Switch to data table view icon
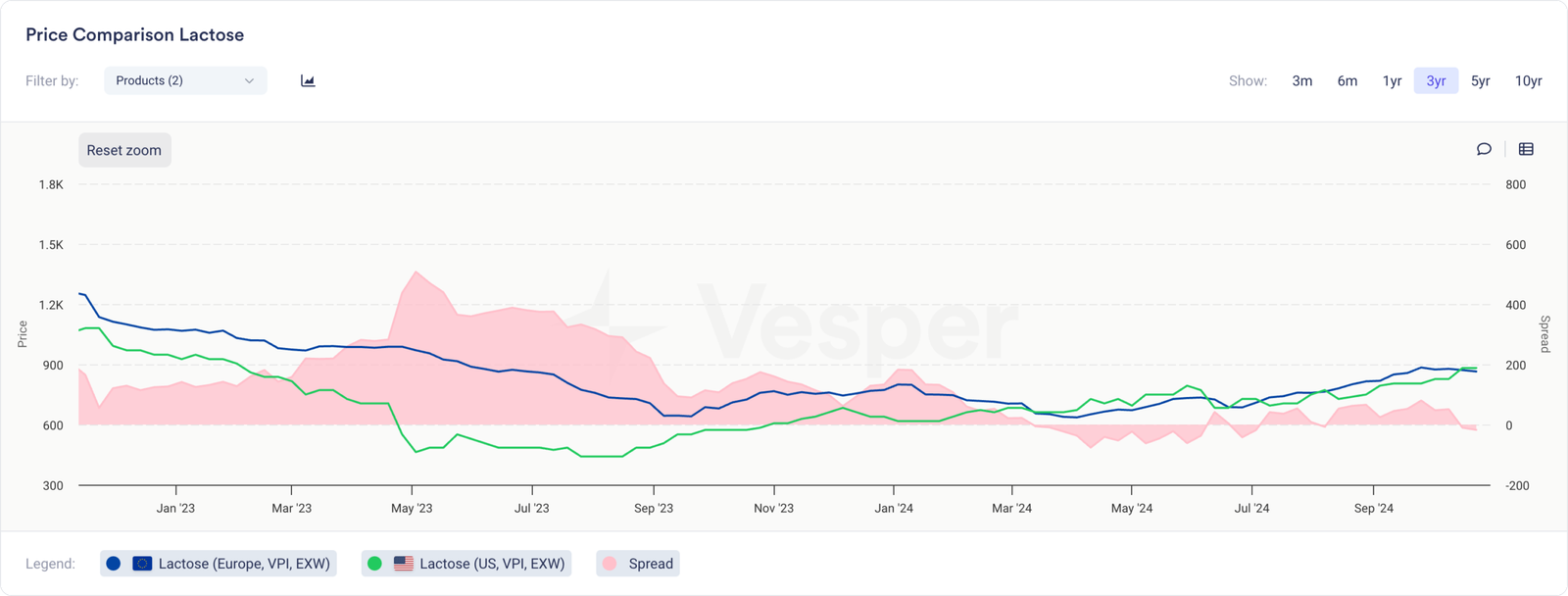The height and width of the screenshot is (596, 1568). point(1526,149)
